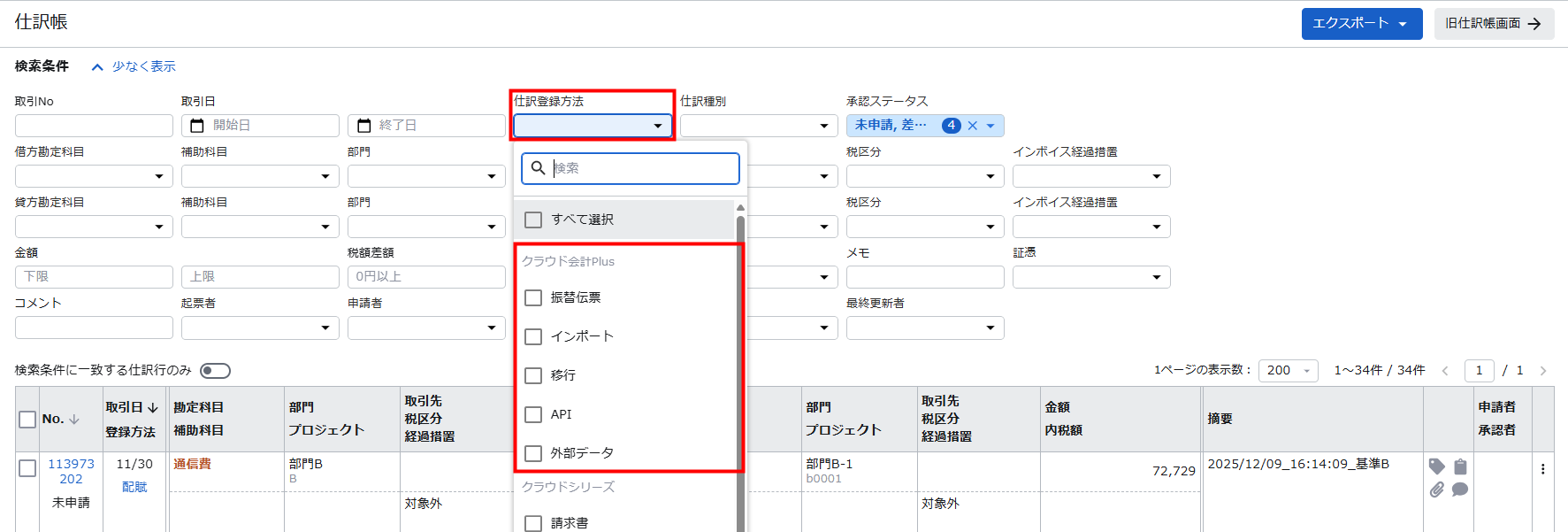The image size is (1568, 532).
Task: Open the three-dot row menu
Action: point(1542,469)
